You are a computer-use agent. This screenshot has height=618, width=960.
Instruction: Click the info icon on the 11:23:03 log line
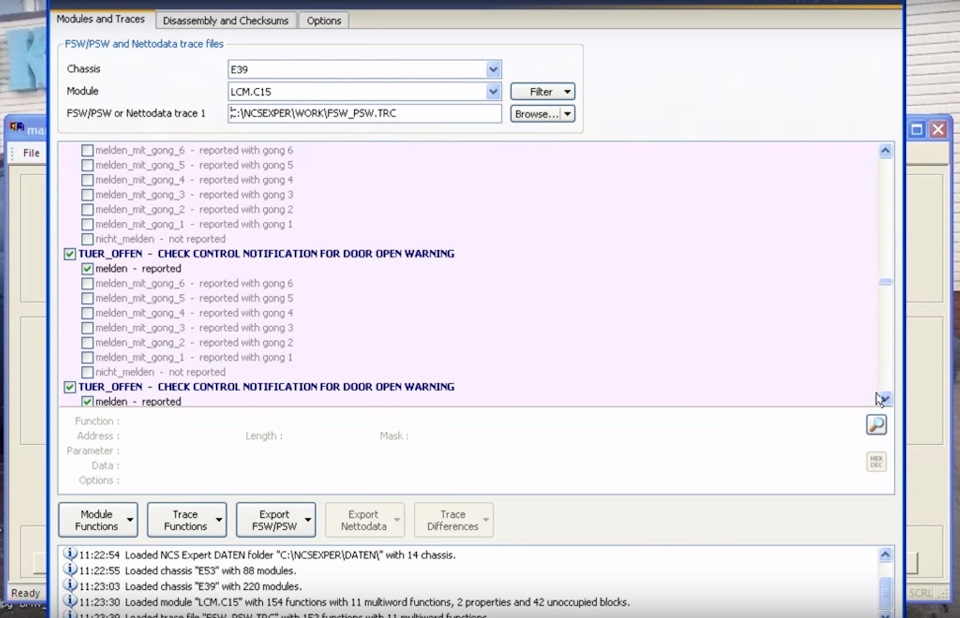click(x=70, y=586)
